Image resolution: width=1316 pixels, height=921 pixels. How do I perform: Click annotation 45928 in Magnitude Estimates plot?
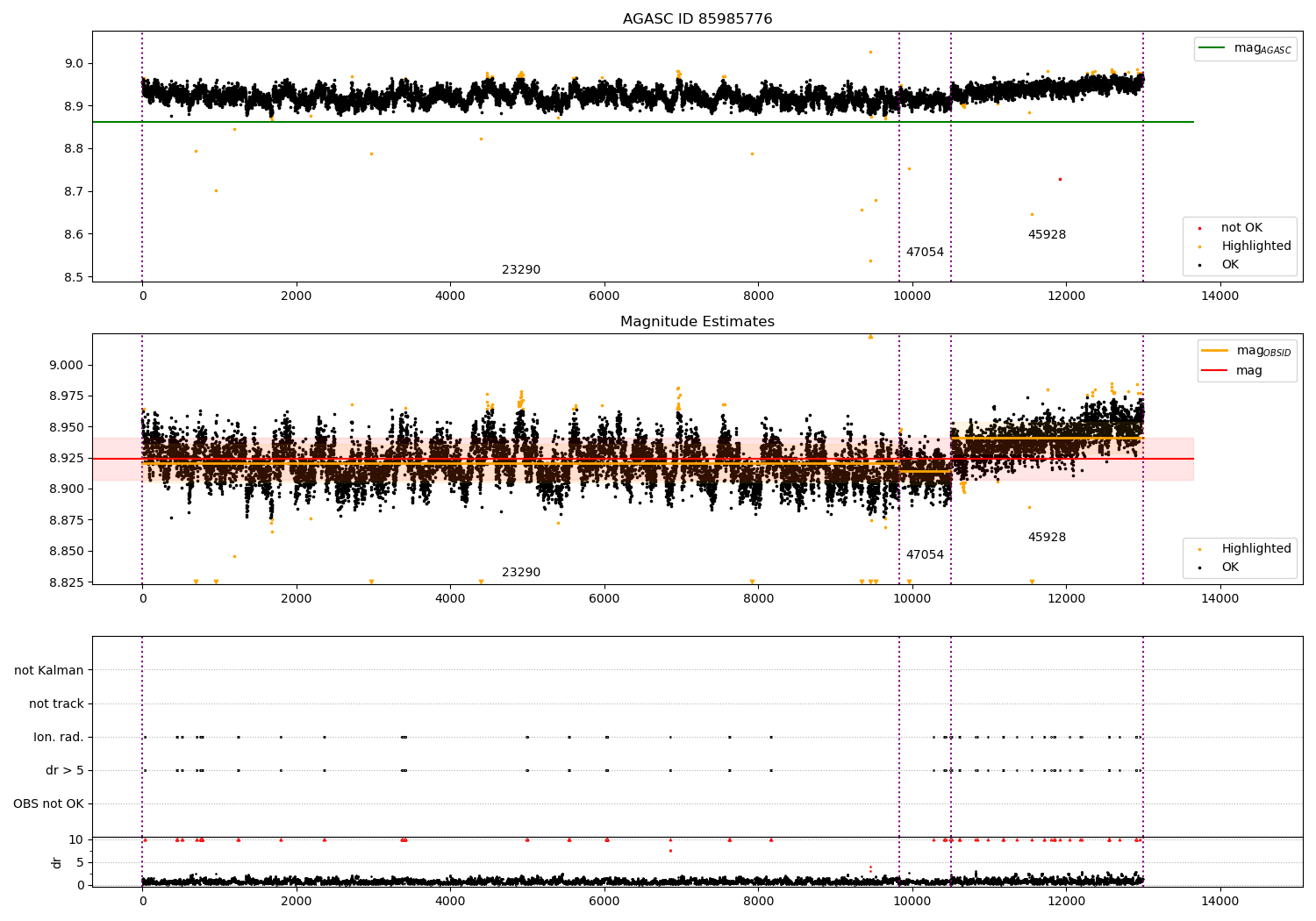click(1047, 538)
